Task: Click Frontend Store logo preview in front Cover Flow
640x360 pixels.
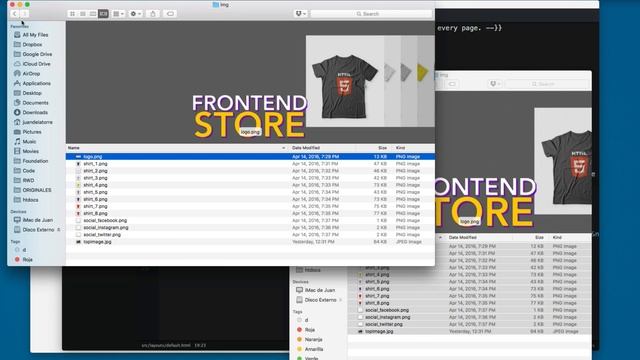Action: pyautogui.click(x=249, y=116)
